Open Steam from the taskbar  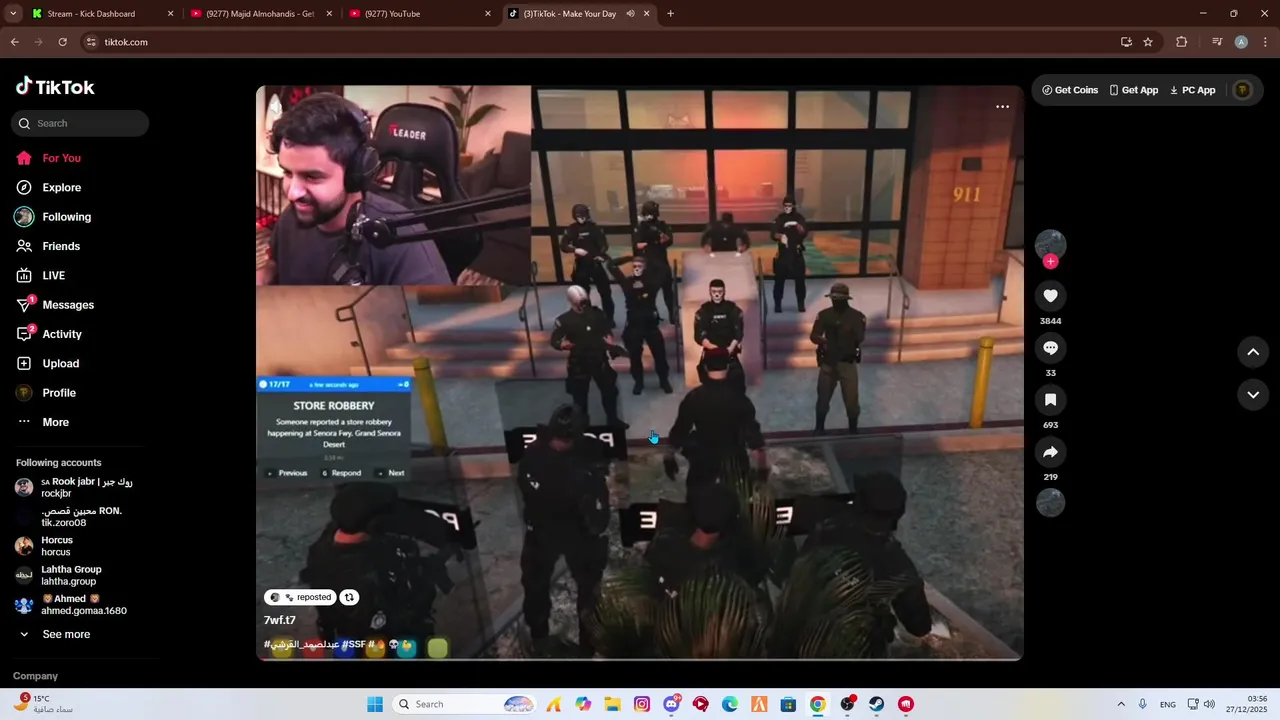(876, 704)
